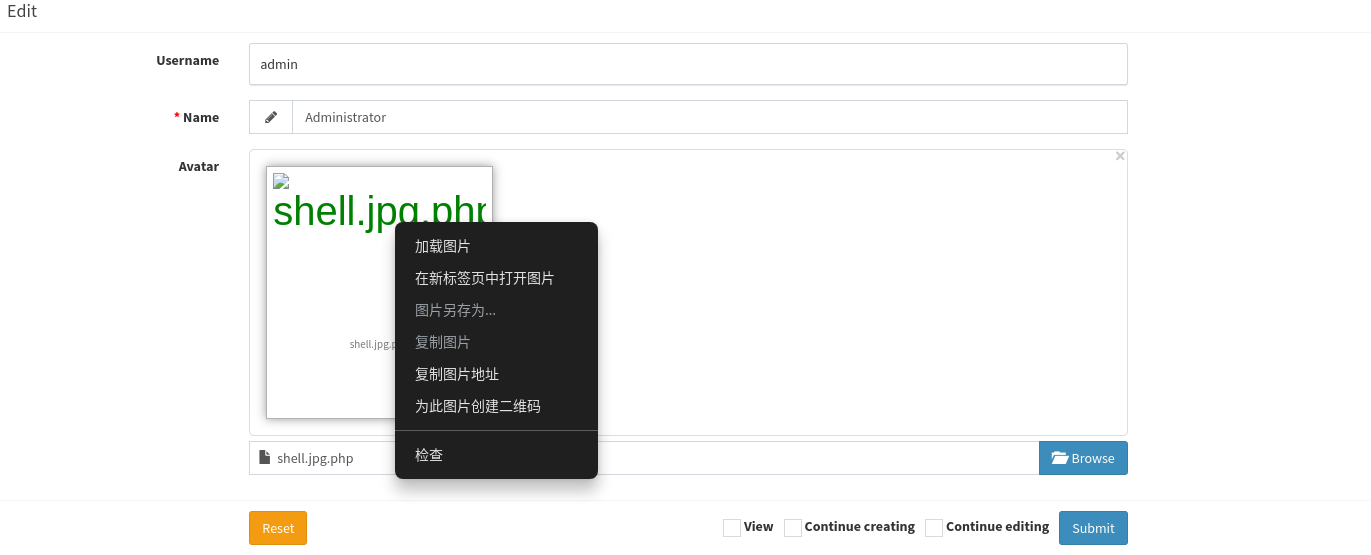Screen dimensions: 1371x555
Task: Enable Continue creating checkbox
Action: (x=793, y=528)
